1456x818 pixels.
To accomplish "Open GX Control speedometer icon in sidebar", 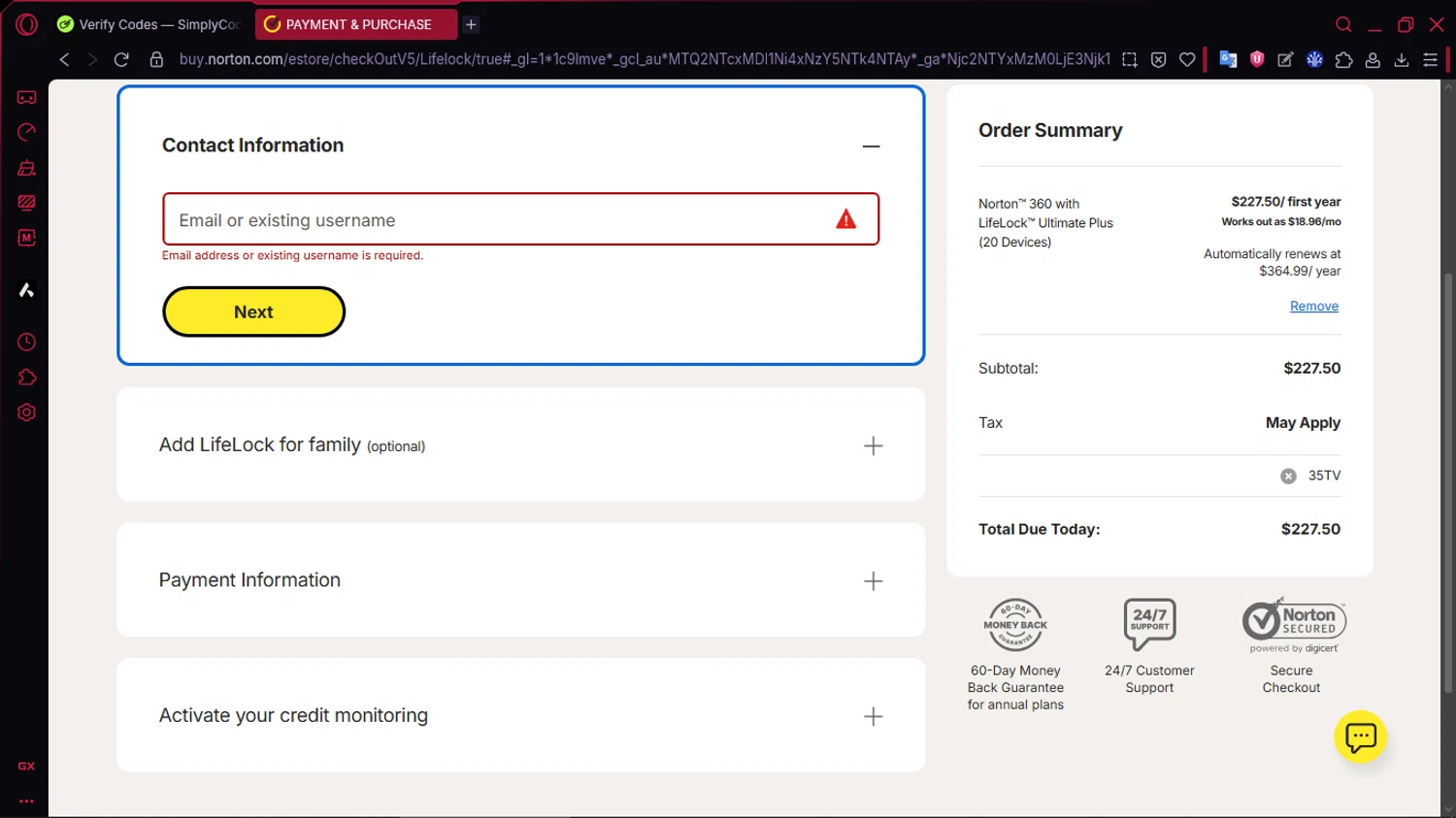I will pyautogui.click(x=26, y=132).
